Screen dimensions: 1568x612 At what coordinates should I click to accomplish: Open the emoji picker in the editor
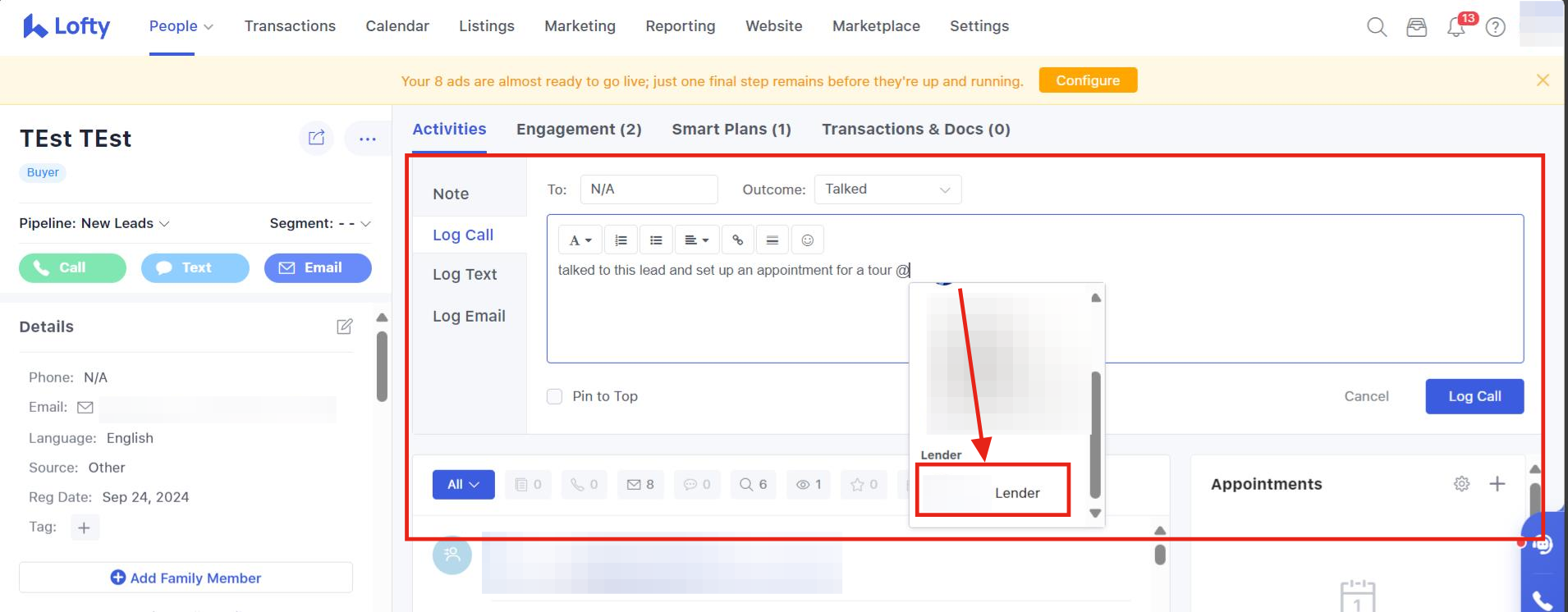click(807, 240)
